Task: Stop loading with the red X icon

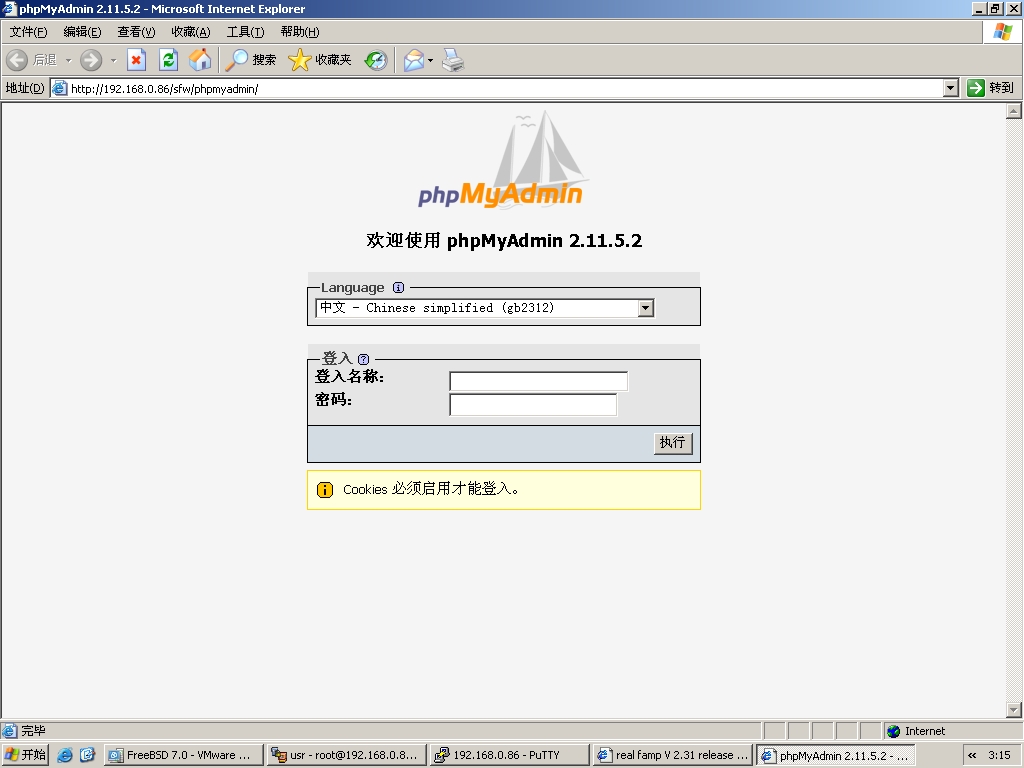Action: (x=136, y=60)
